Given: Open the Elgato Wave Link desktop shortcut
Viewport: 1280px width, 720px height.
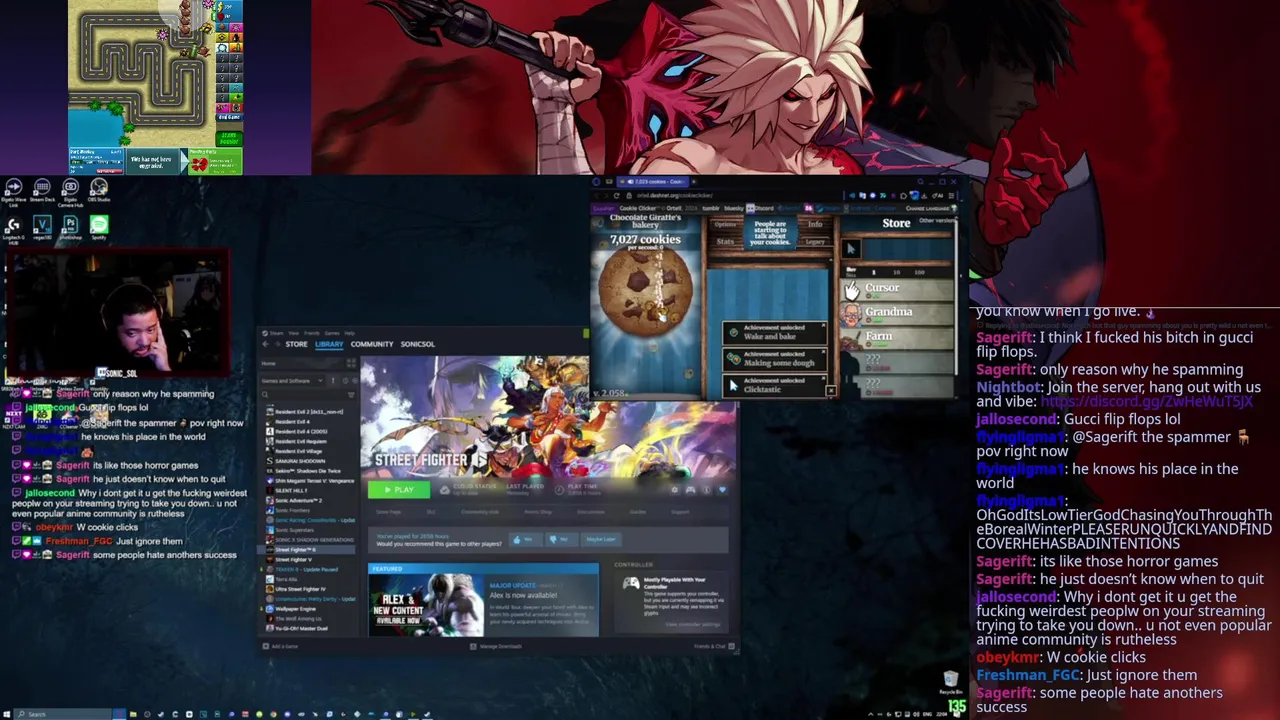Looking at the screenshot, I should [14, 192].
